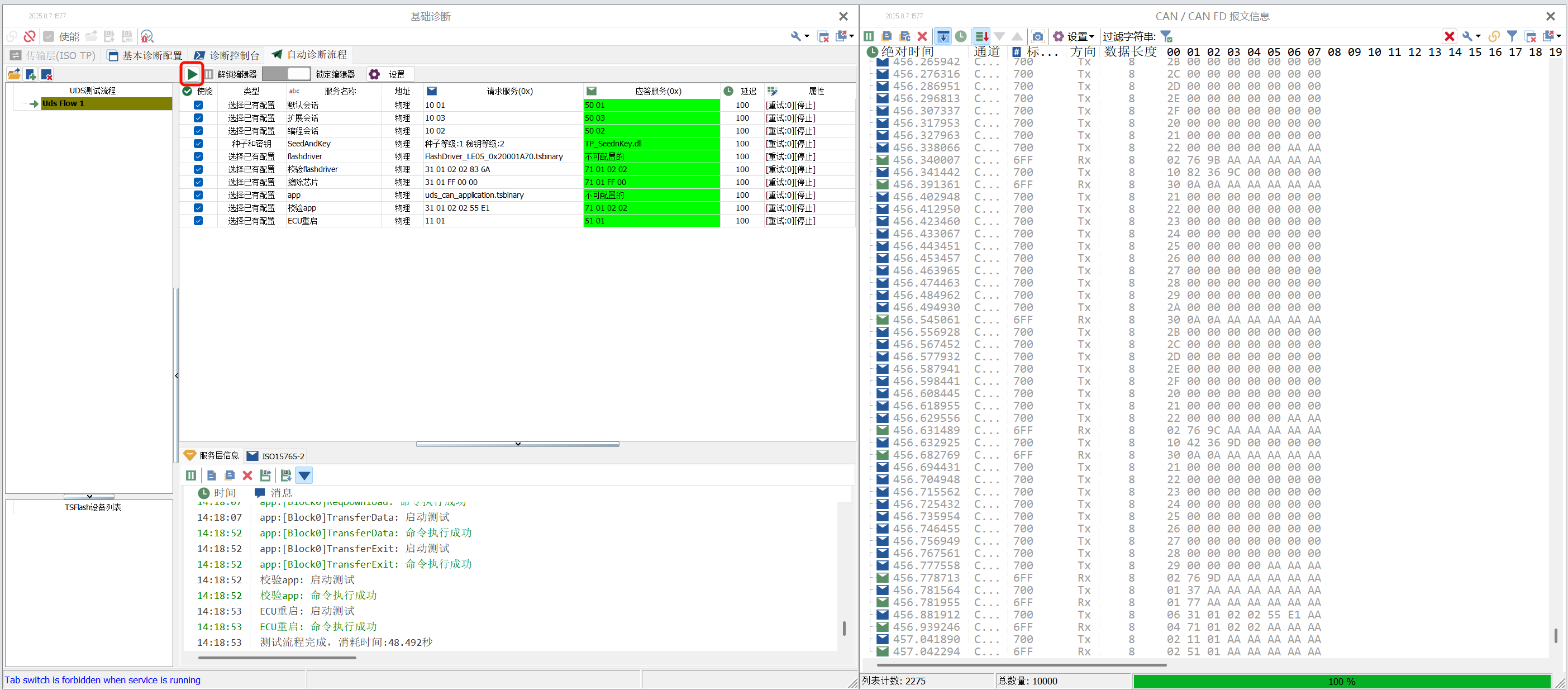Viewport: 1568px width, 690px height.
Task: Pause the CAN message capture
Action: [869, 36]
